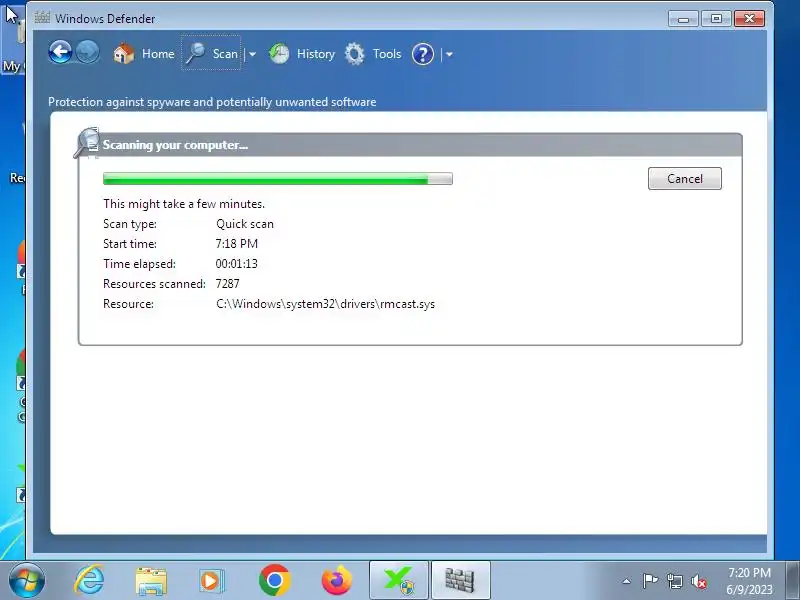Open the Windows Start orb
800x600 pixels.
point(27,581)
